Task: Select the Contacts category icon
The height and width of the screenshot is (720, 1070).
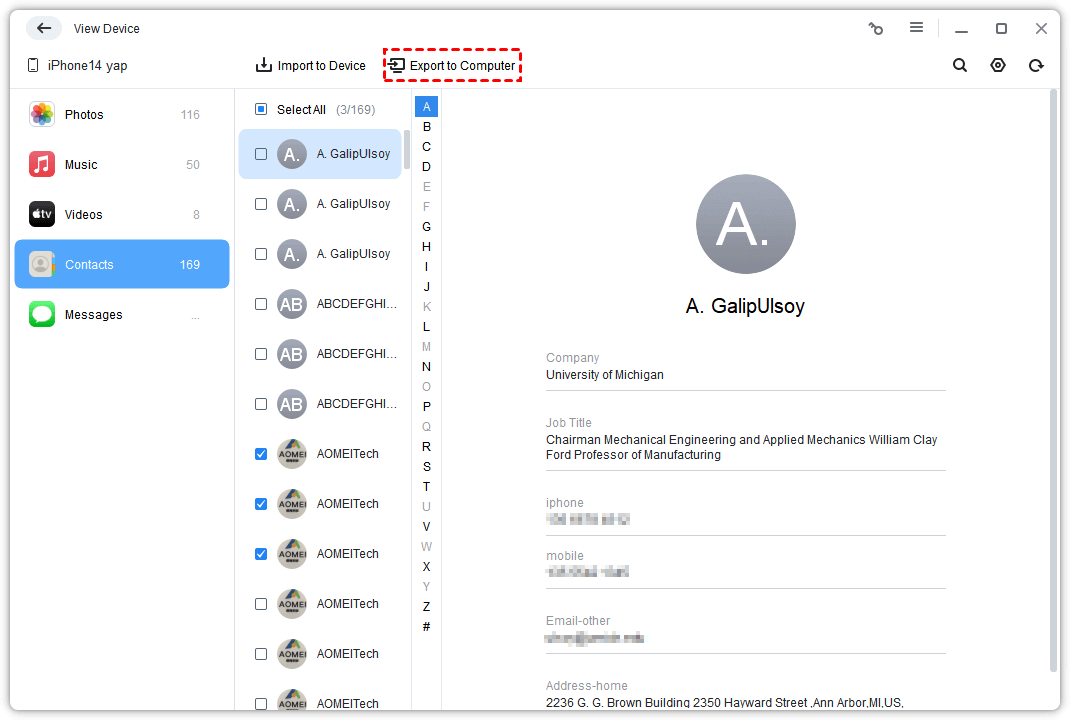Action: pos(40,264)
